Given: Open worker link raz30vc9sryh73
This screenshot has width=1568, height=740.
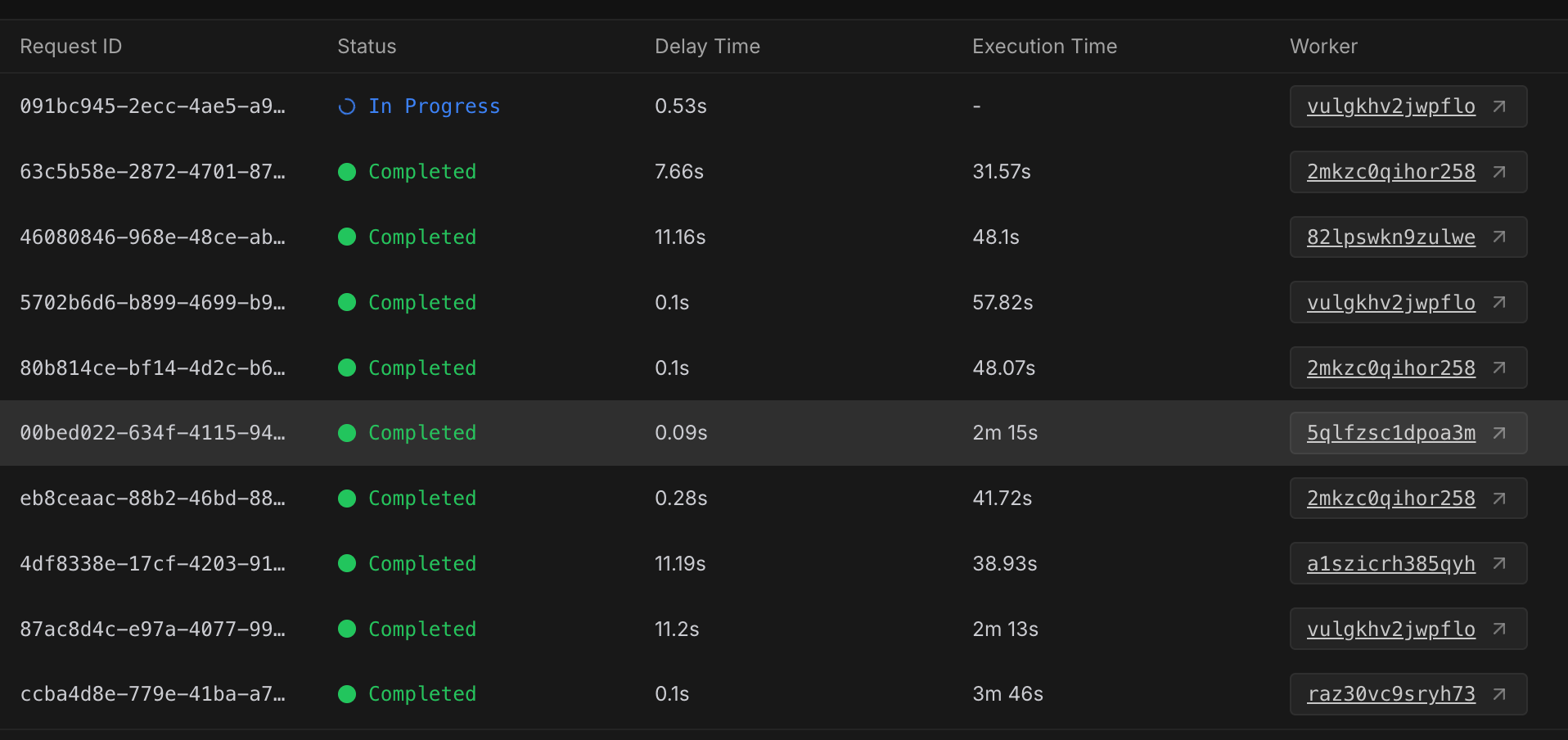Looking at the screenshot, I should pos(1390,694).
